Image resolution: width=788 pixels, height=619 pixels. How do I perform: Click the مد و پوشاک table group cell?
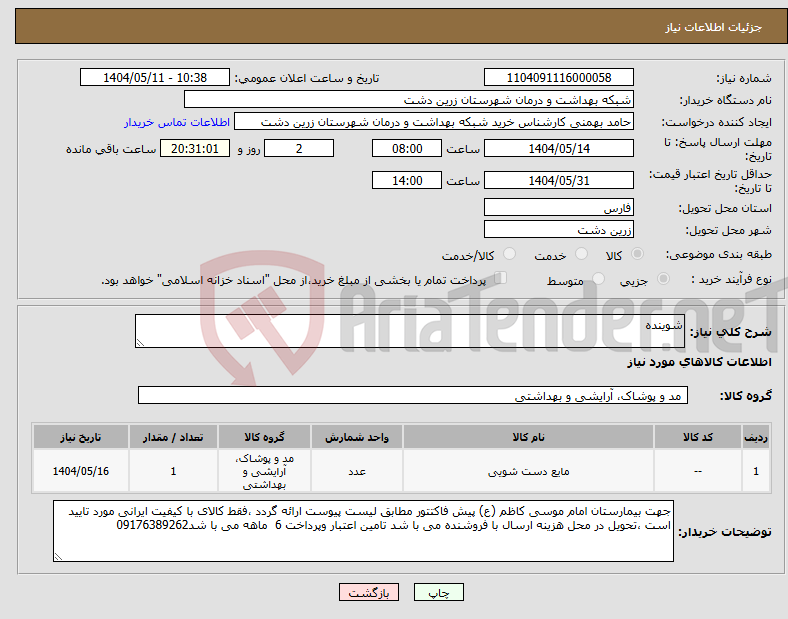[264, 471]
